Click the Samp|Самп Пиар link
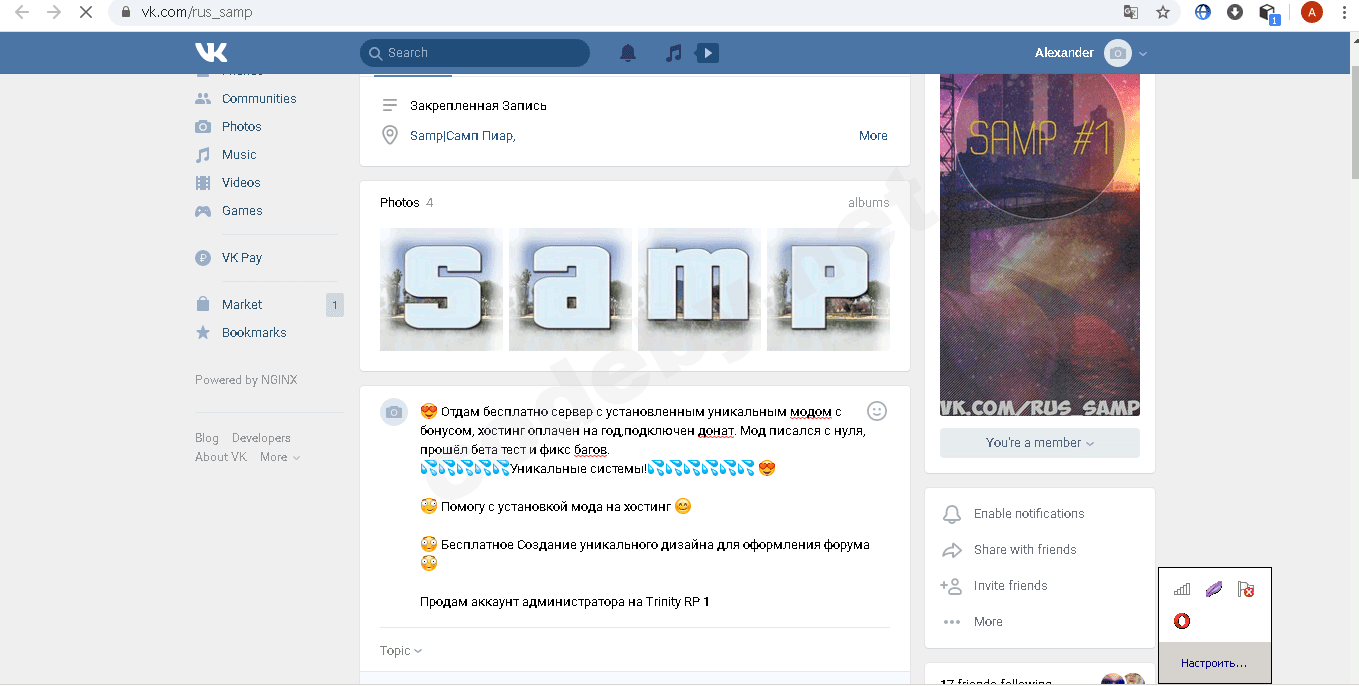Screen dimensions: 1359x686 tap(463, 136)
